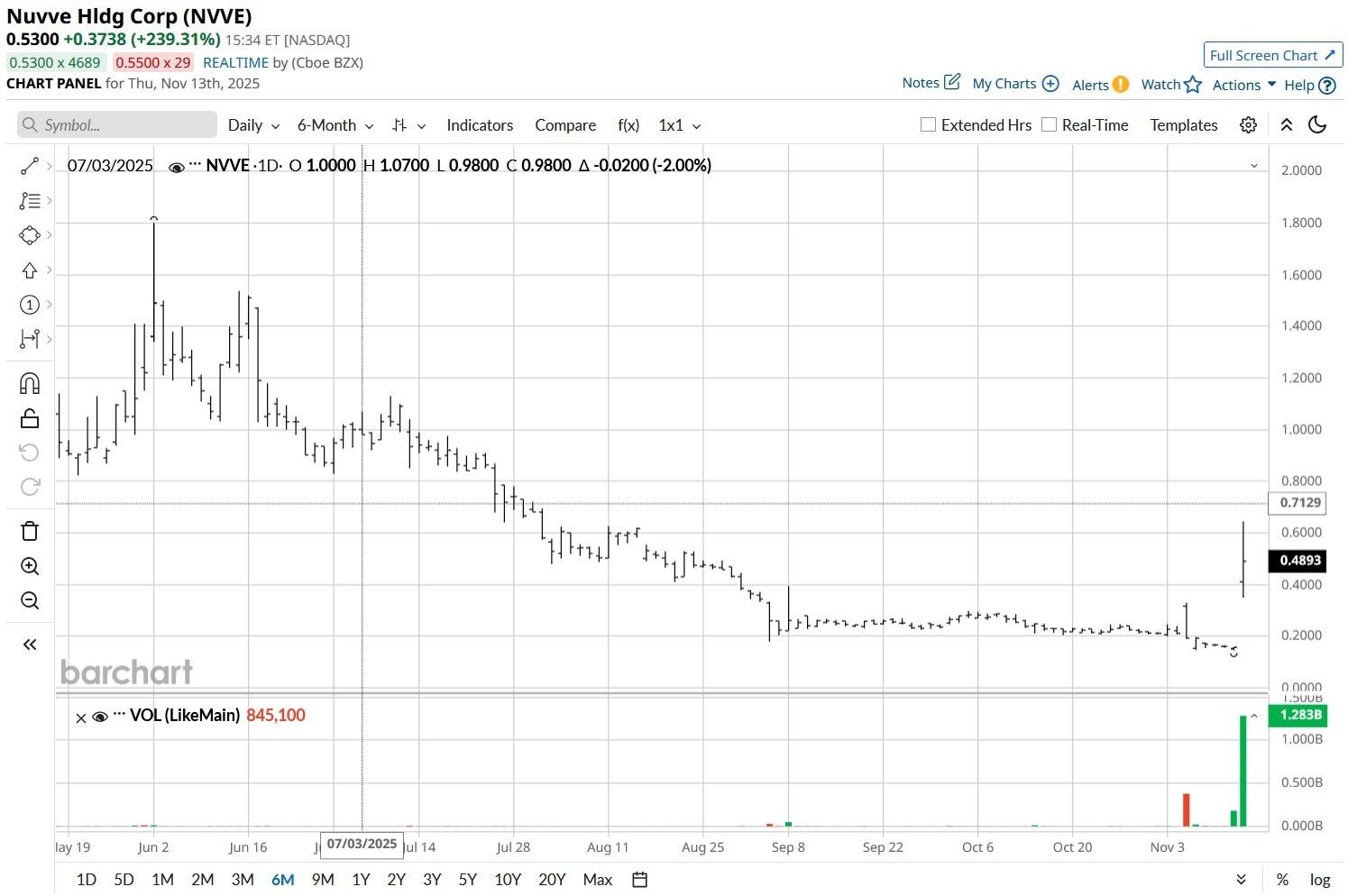Open chart Templates
This screenshot has width=1348, height=896.
1184,125
